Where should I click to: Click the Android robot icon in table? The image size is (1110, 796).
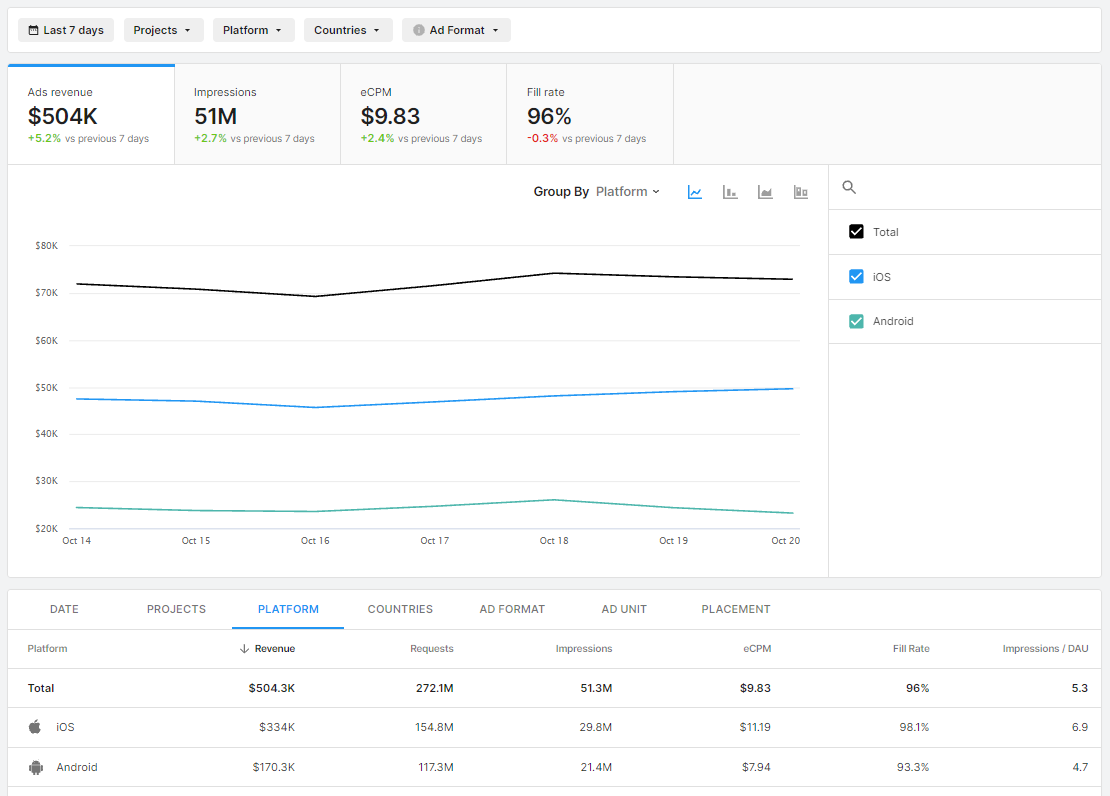(x=36, y=767)
